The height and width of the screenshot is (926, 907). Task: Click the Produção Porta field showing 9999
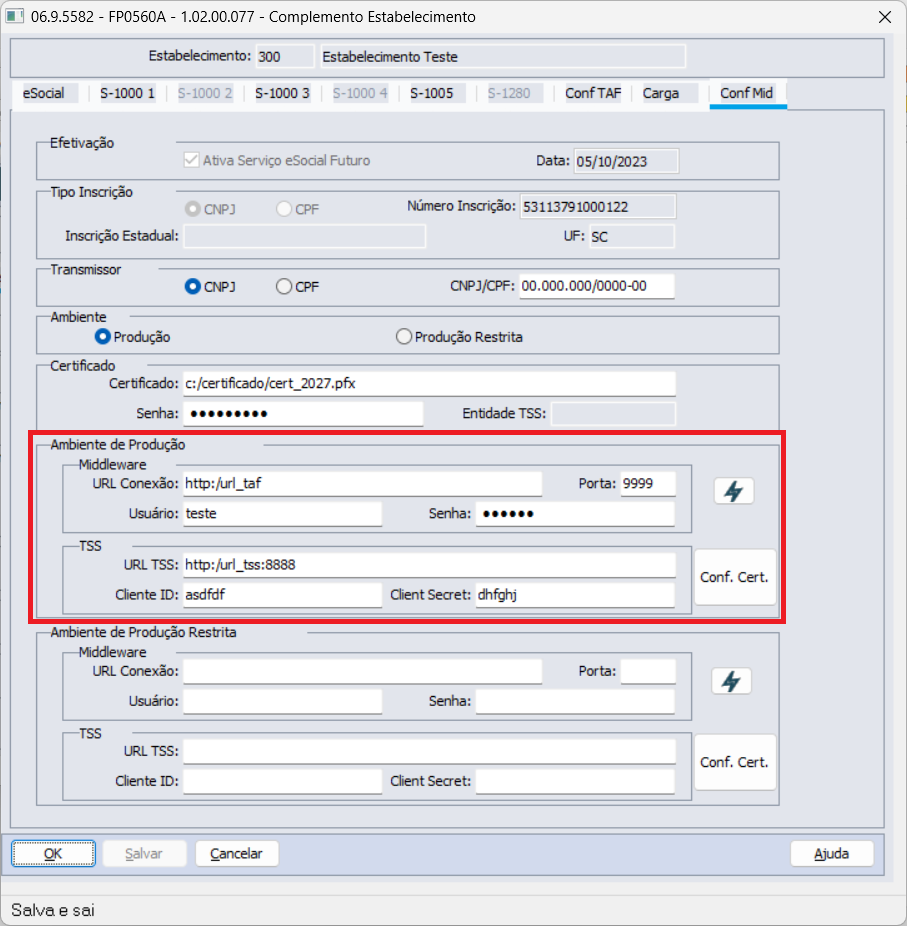click(x=648, y=484)
